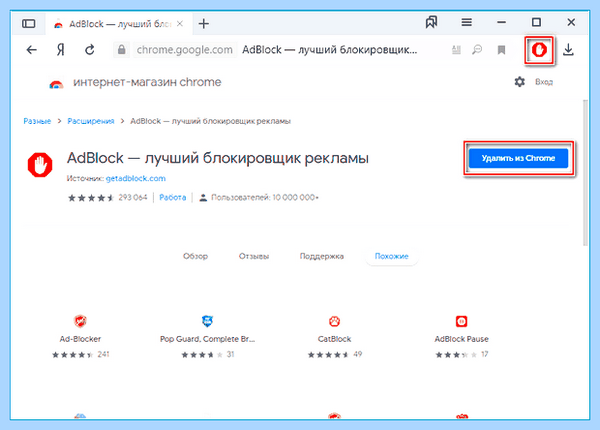Click the page title text in address bar
The width and height of the screenshot is (600, 430).
pos(330,50)
